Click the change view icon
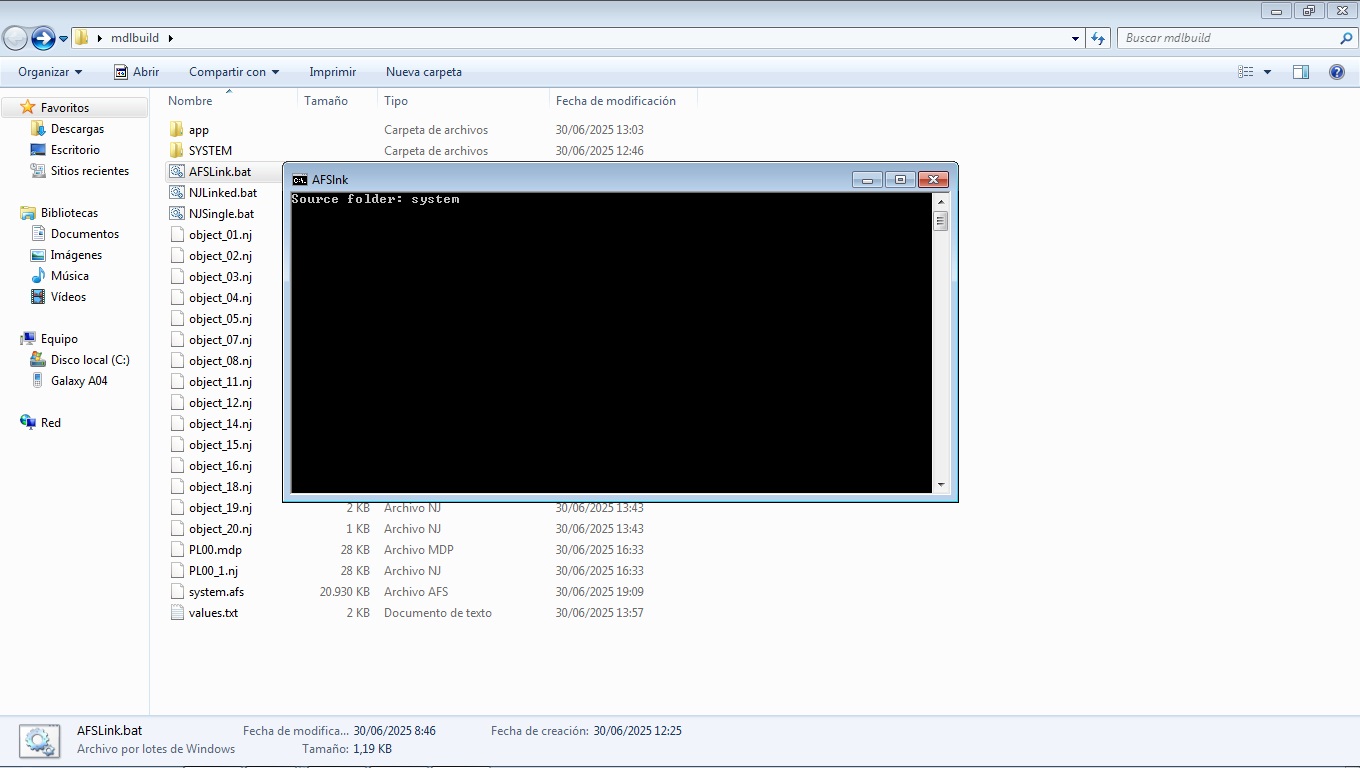 coord(1246,72)
